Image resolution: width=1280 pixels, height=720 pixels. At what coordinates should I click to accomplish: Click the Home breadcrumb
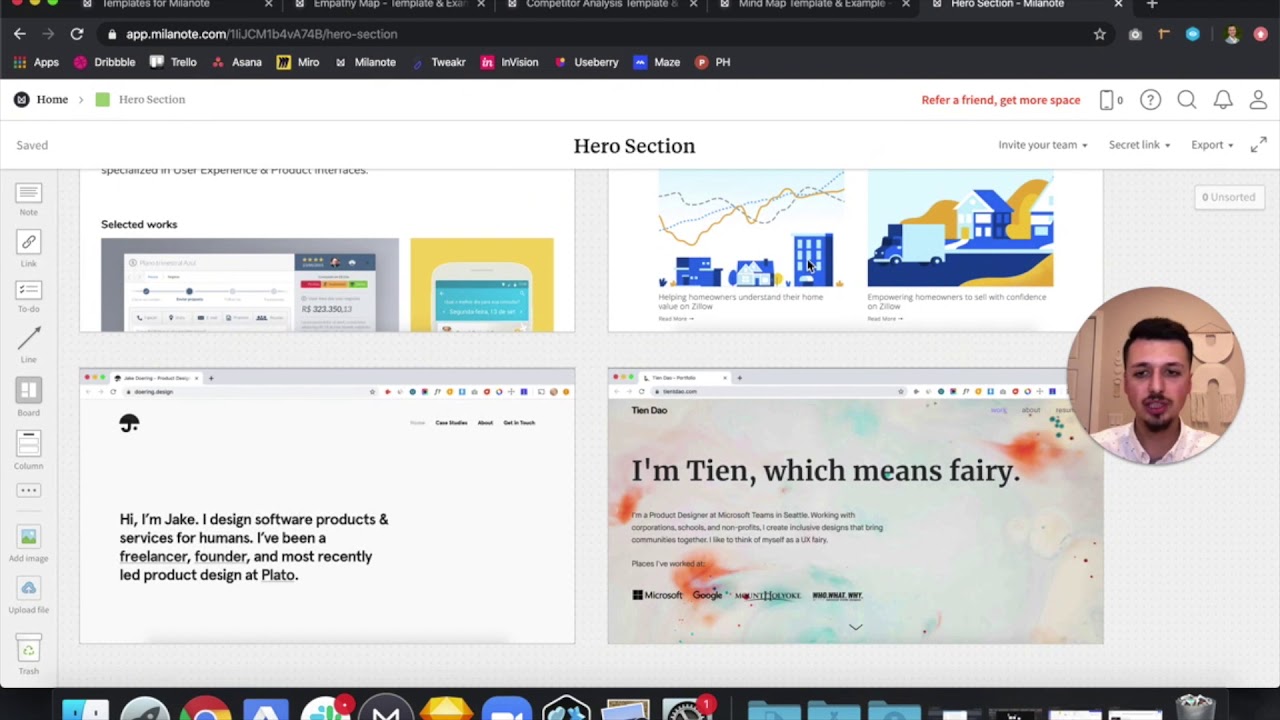(x=52, y=99)
